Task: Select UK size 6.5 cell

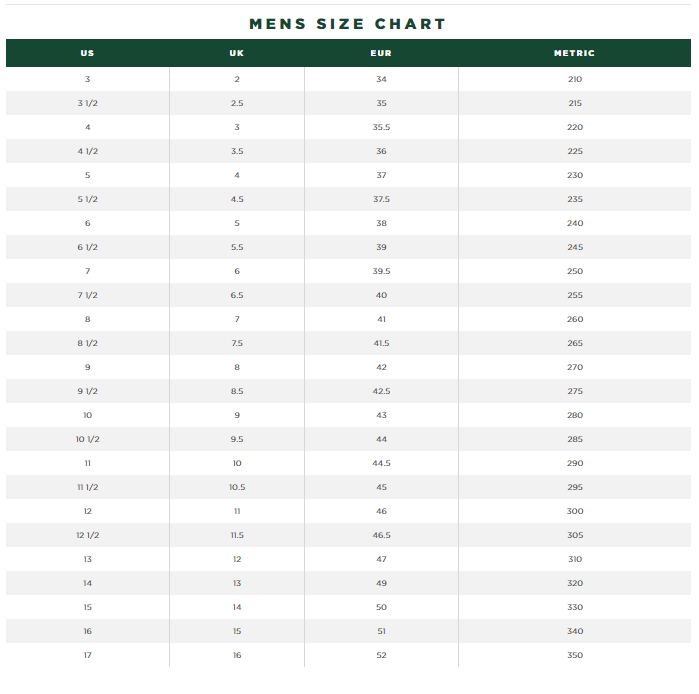Action: pos(237,295)
